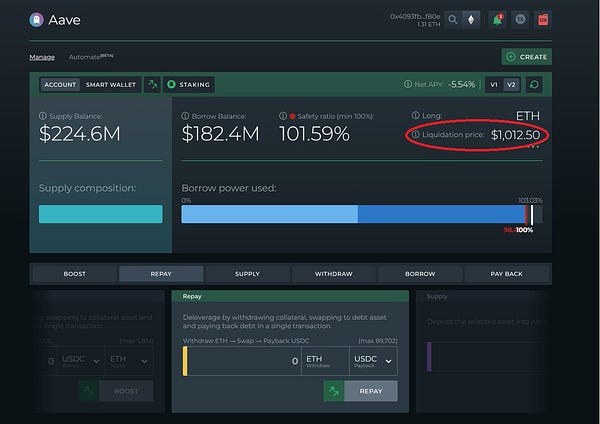Viewport: 600px width, 424px height.
Task: Click the plus icon on CREATE button
Action: point(510,57)
